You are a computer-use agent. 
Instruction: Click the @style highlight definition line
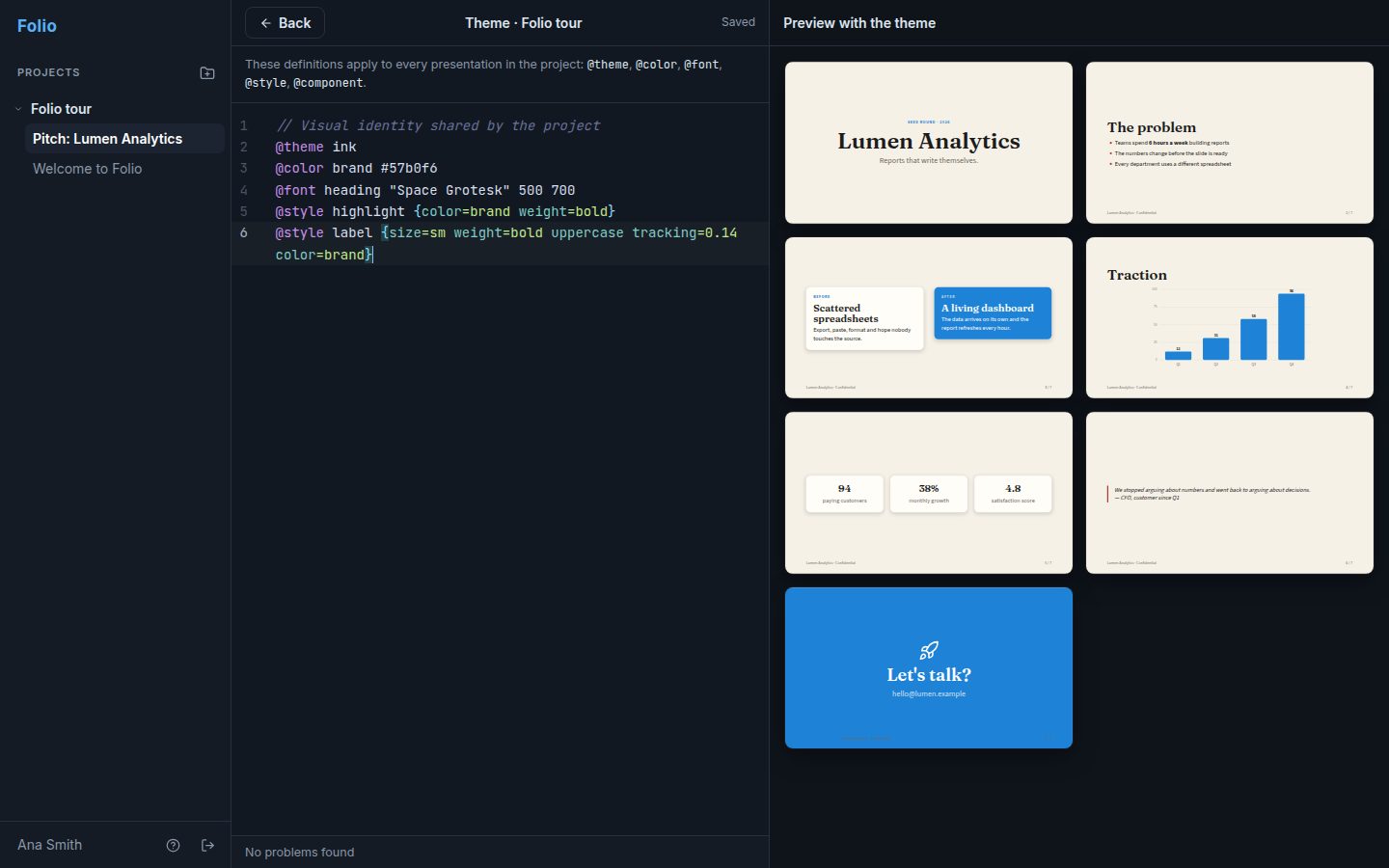(445, 212)
